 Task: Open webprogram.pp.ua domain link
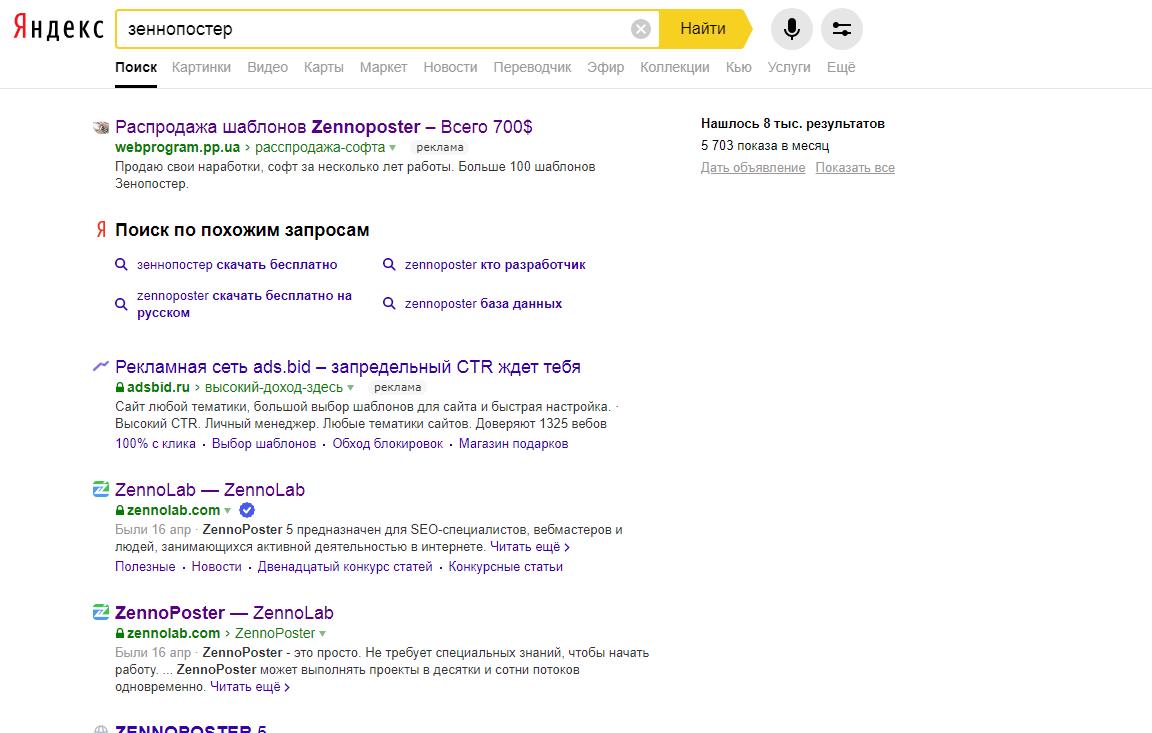coord(177,147)
